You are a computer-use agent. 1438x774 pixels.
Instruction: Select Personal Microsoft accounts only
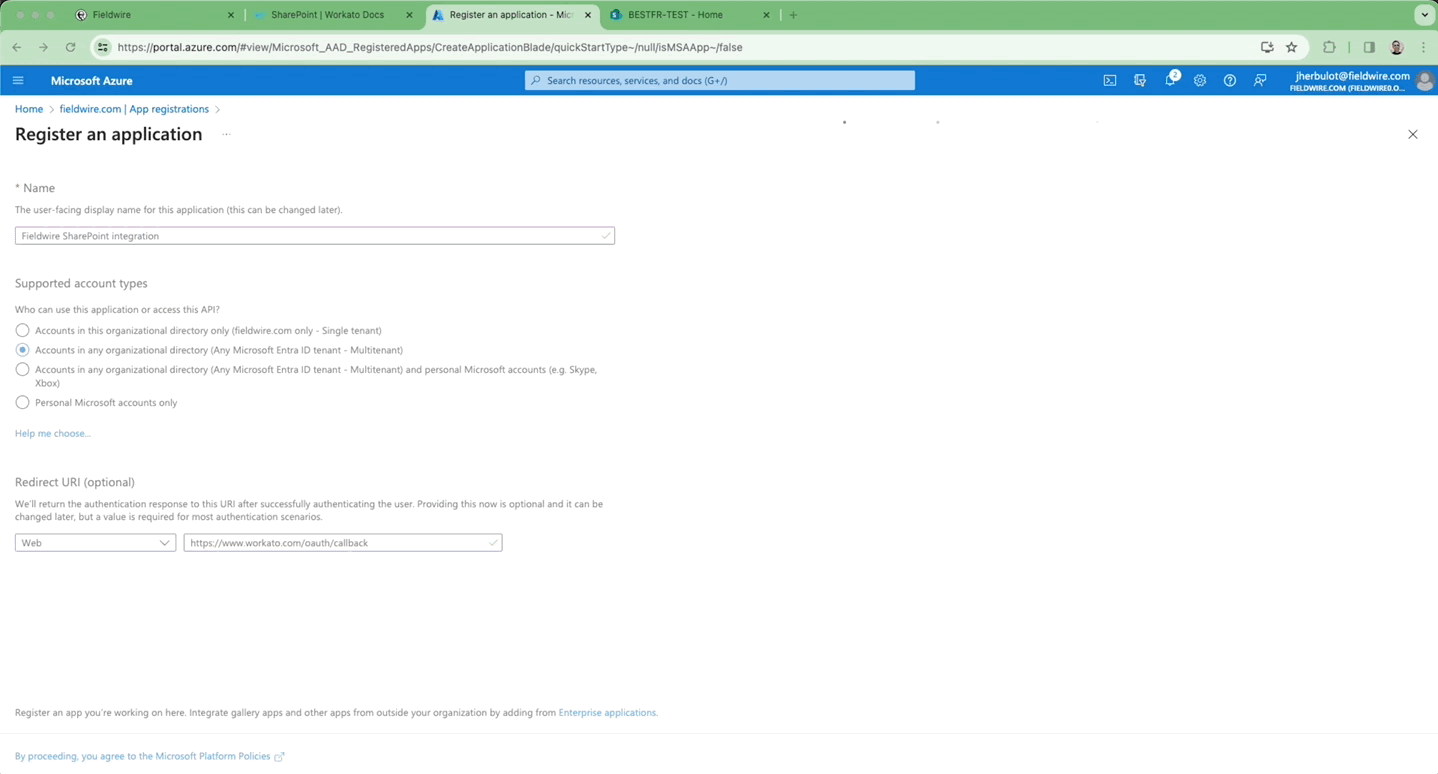22,402
